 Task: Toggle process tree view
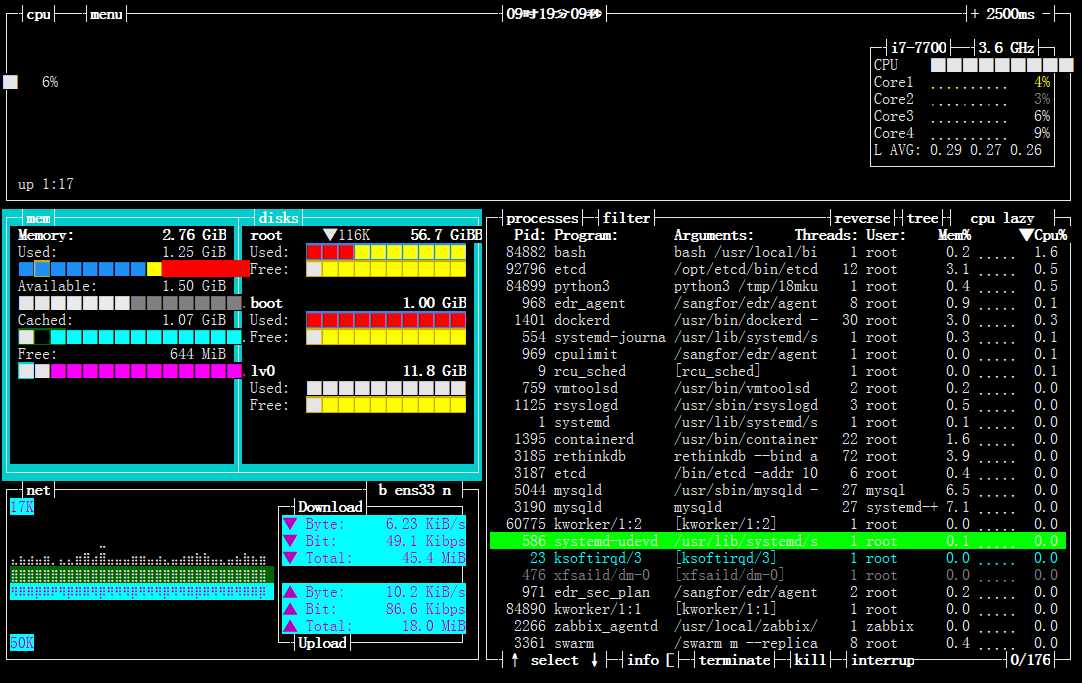(x=923, y=218)
